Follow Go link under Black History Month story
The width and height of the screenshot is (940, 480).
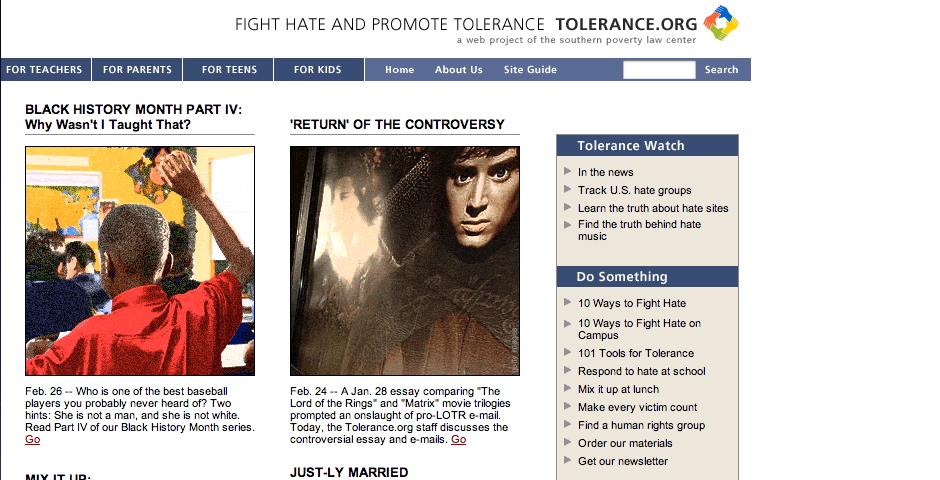[x=32, y=439]
